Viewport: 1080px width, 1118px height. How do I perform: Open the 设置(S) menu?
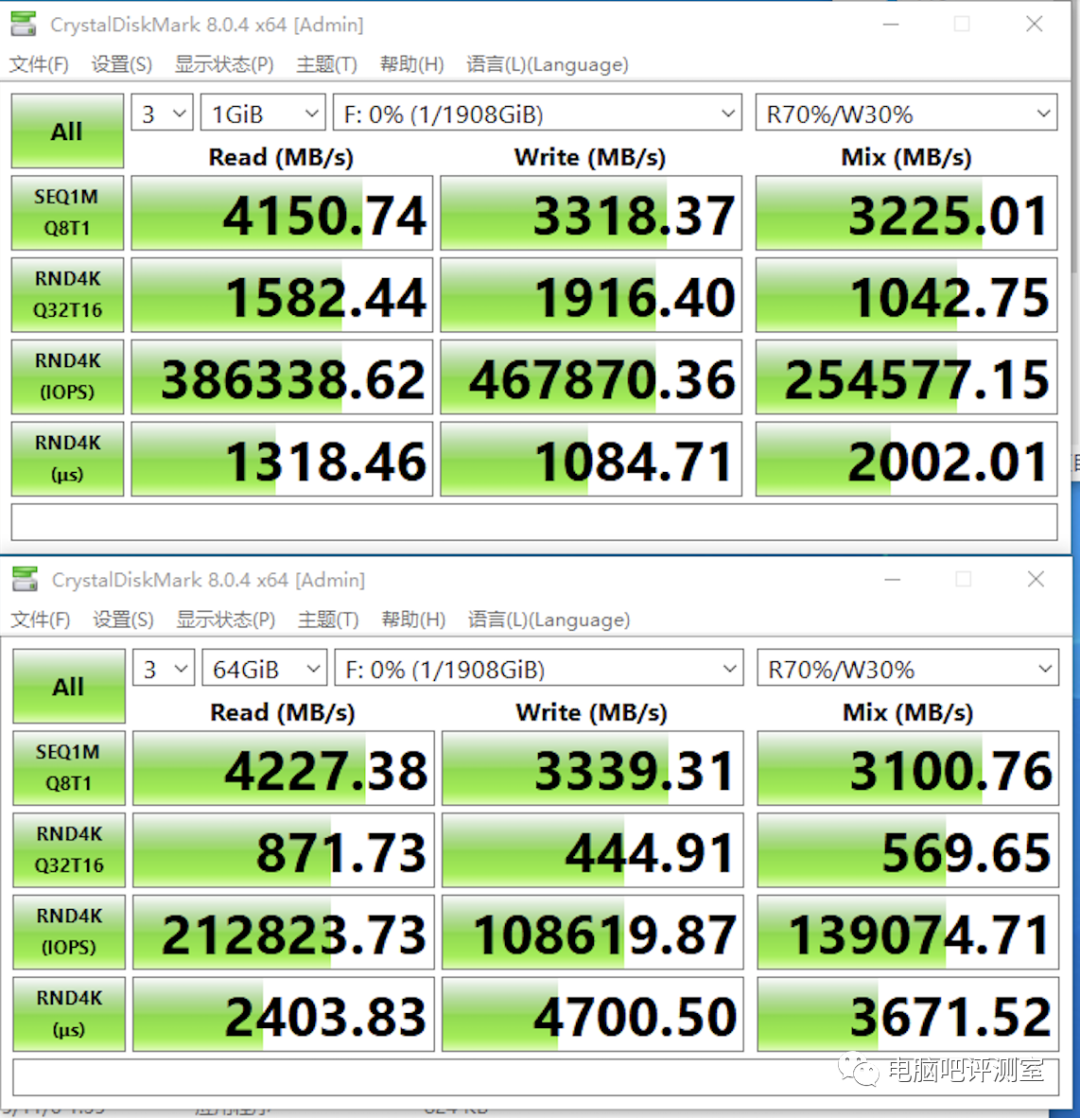click(120, 64)
